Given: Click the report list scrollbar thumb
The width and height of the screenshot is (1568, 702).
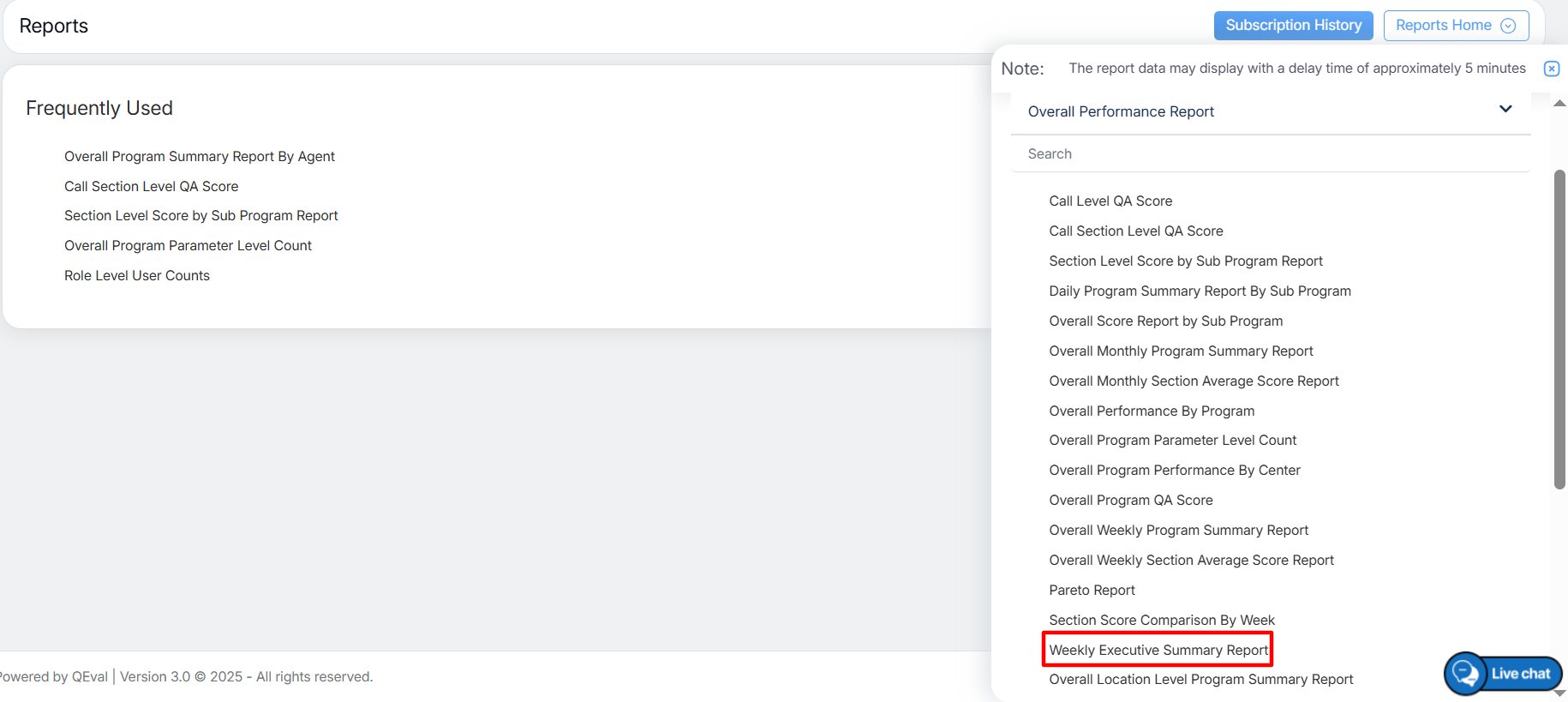Looking at the screenshot, I should click(1559, 329).
